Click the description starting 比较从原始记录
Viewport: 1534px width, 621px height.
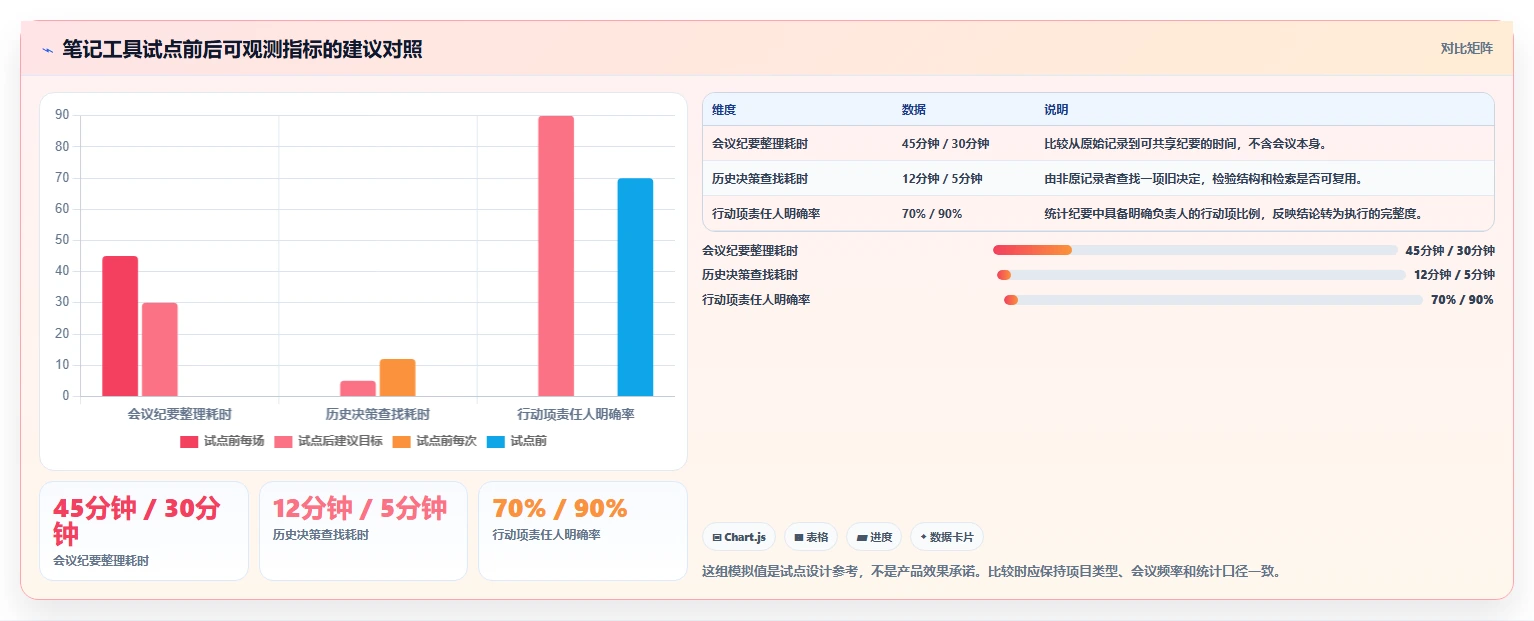1185,144
